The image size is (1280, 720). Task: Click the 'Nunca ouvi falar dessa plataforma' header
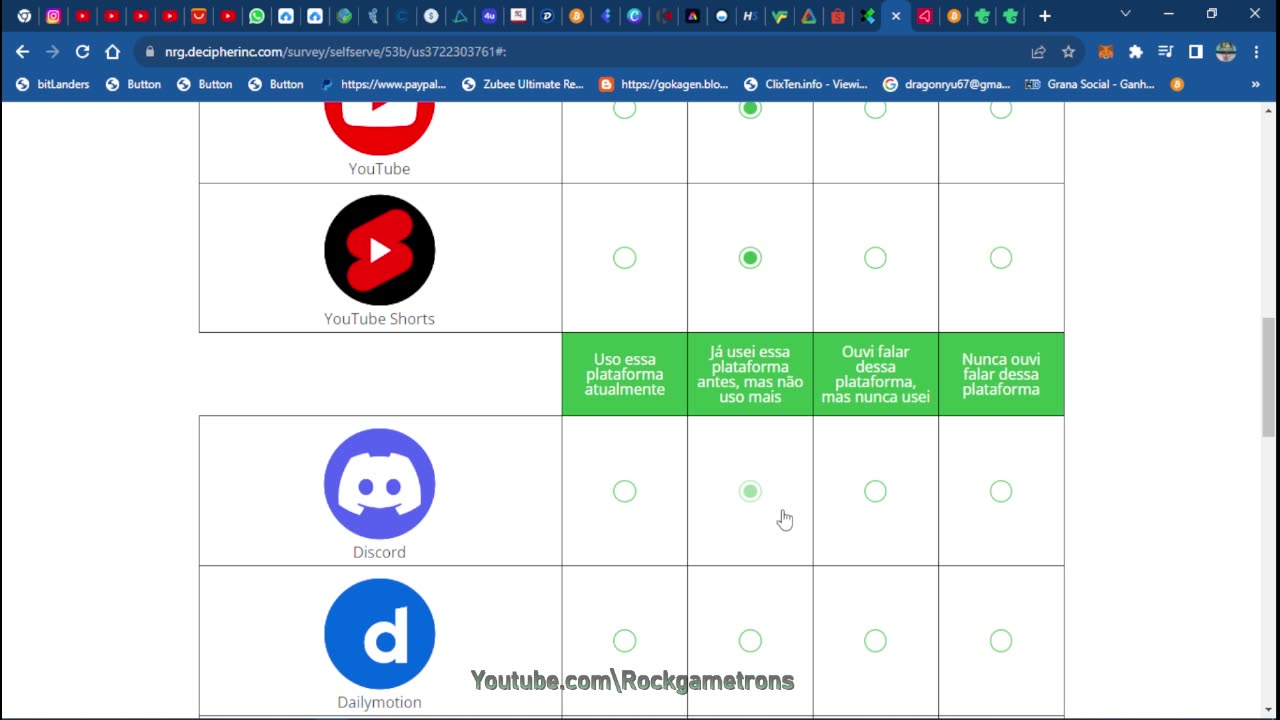point(1001,374)
